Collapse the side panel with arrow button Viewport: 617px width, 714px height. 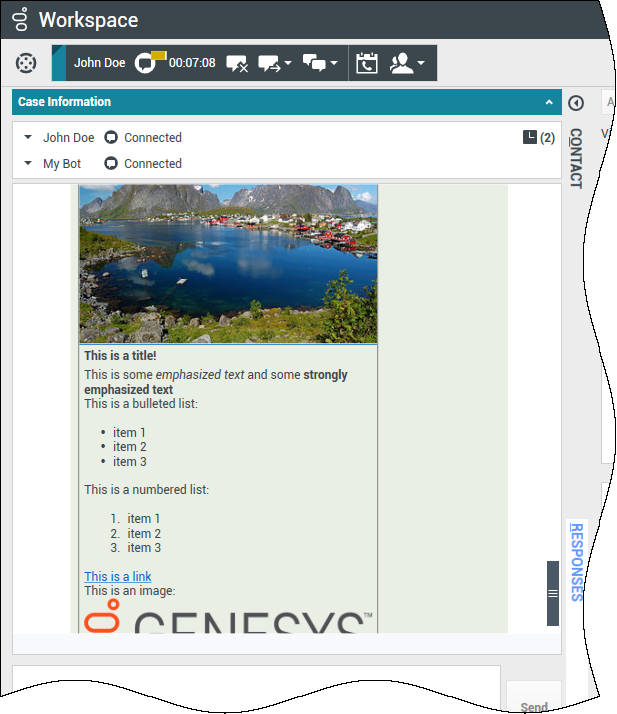pos(575,103)
